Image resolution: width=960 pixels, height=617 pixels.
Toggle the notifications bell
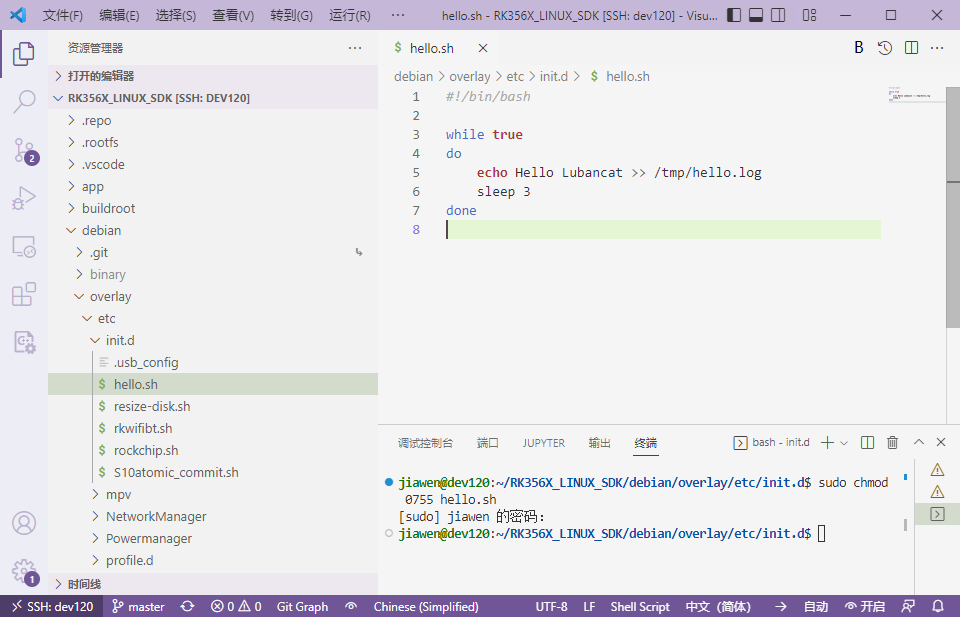(x=936, y=606)
